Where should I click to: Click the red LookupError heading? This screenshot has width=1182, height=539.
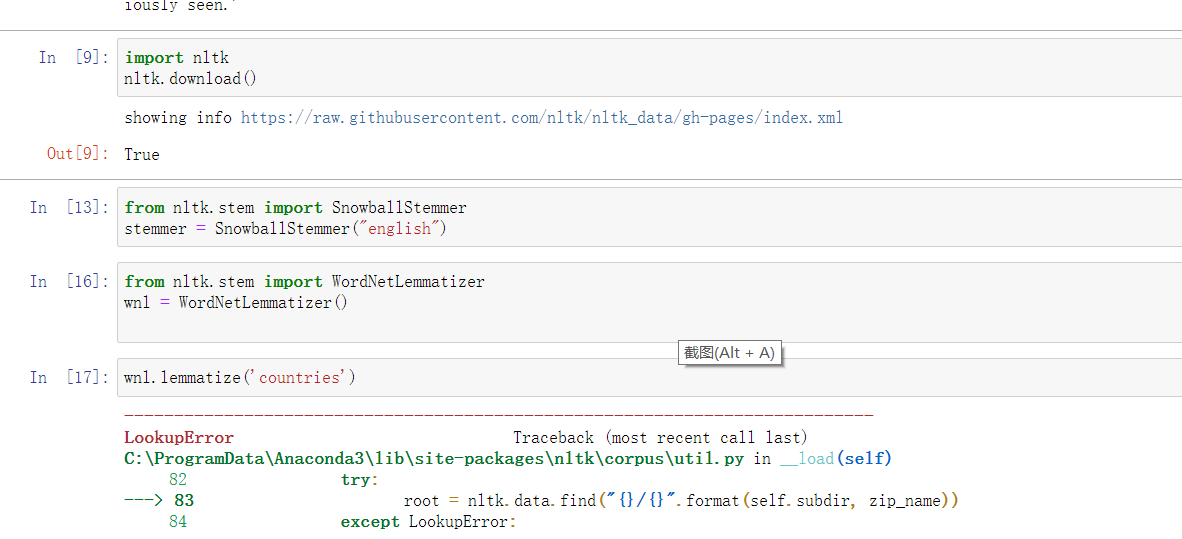click(179, 438)
